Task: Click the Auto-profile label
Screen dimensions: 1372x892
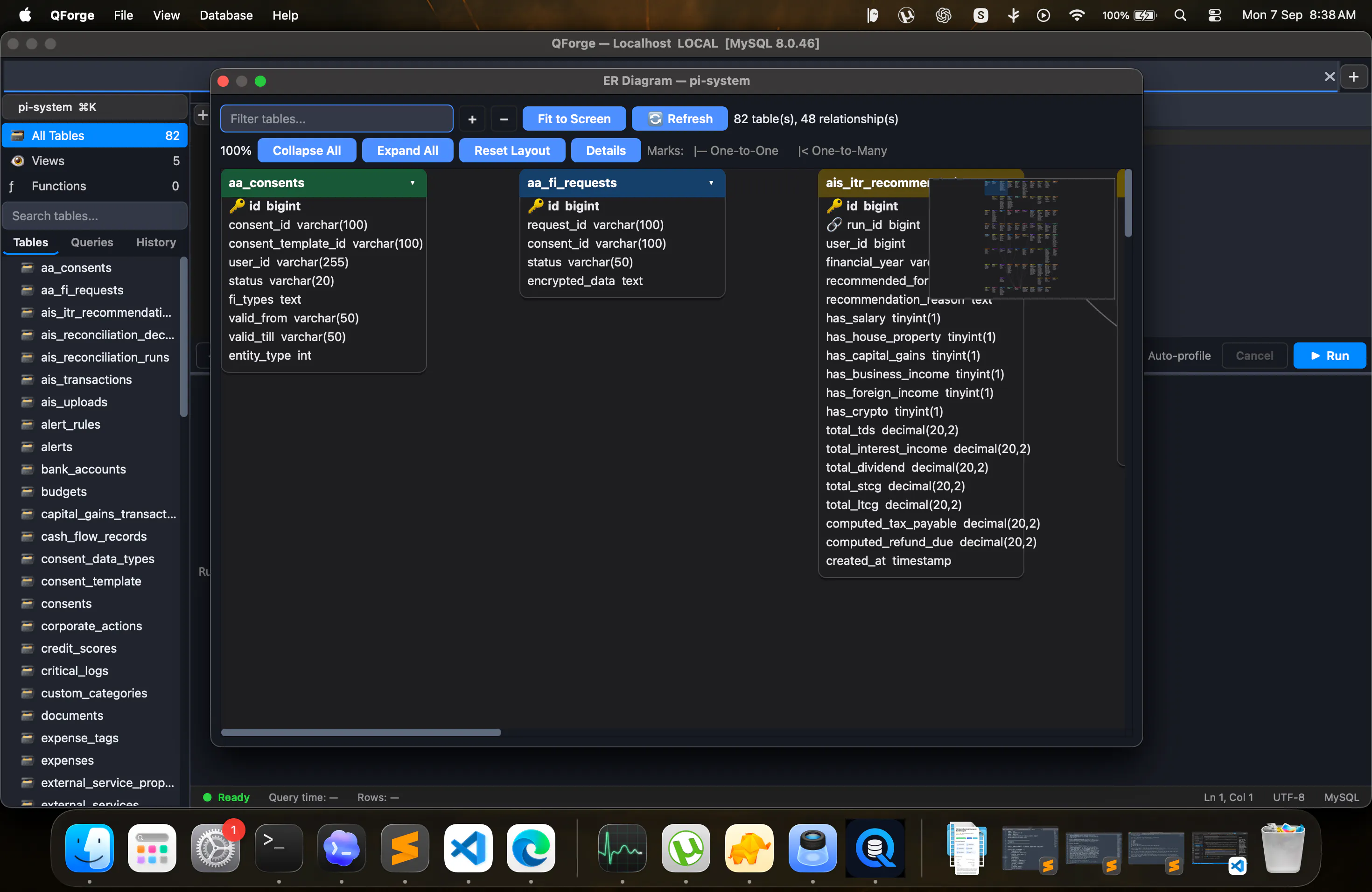Action: 1179,356
